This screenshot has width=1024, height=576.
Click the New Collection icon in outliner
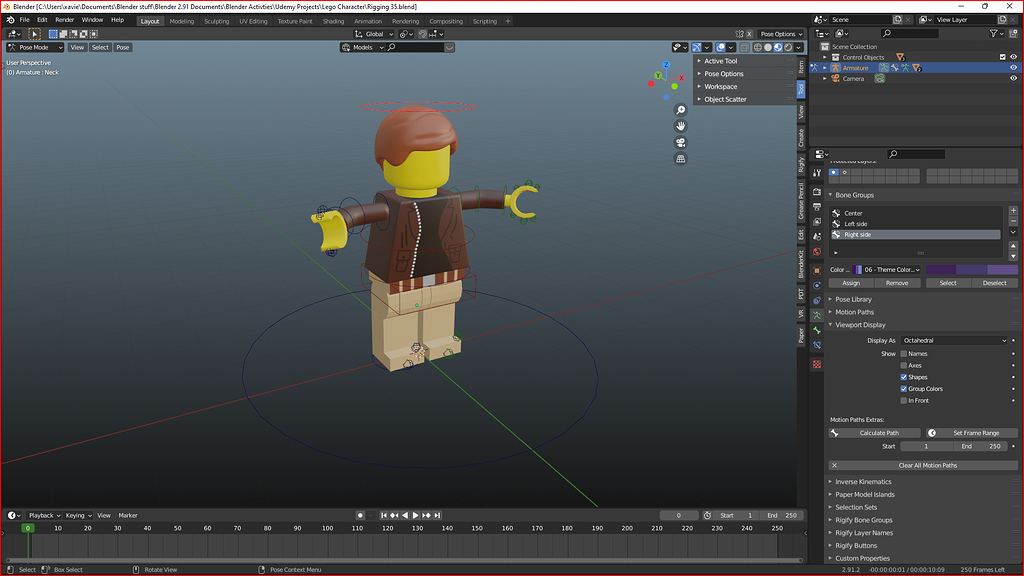pyautogui.click(x=1012, y=33)
